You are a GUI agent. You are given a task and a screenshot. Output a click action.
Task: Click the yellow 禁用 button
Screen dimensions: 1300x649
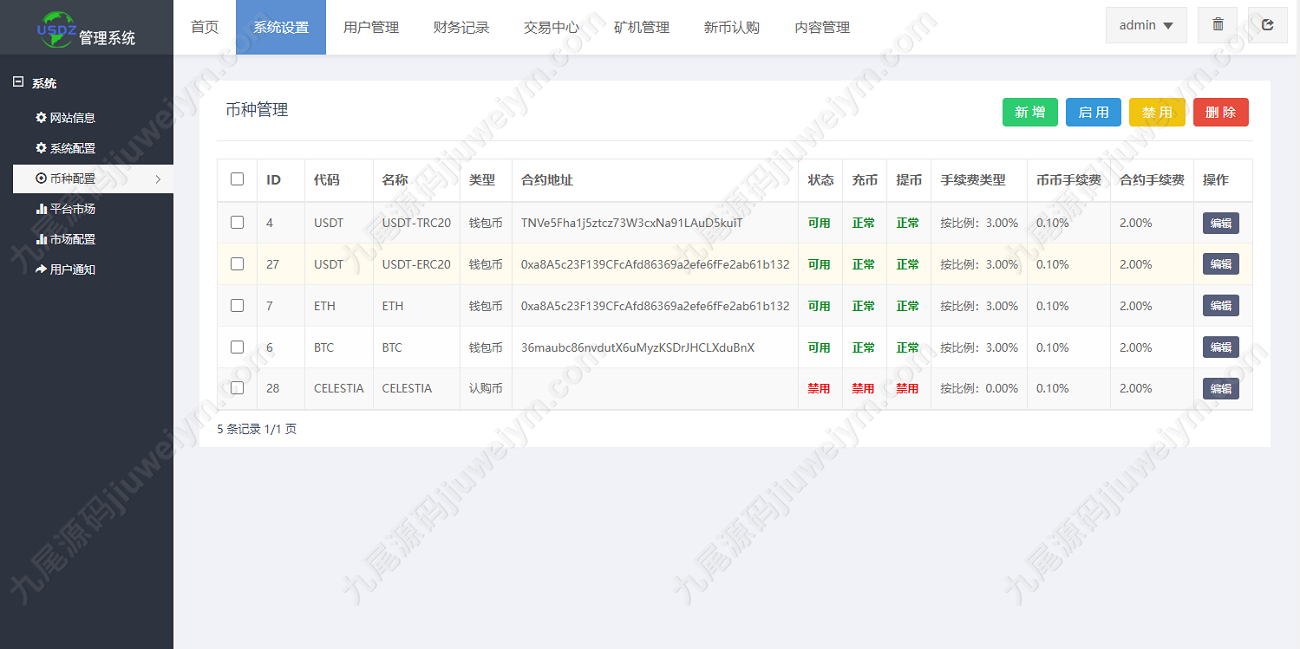click(1157, 112)
